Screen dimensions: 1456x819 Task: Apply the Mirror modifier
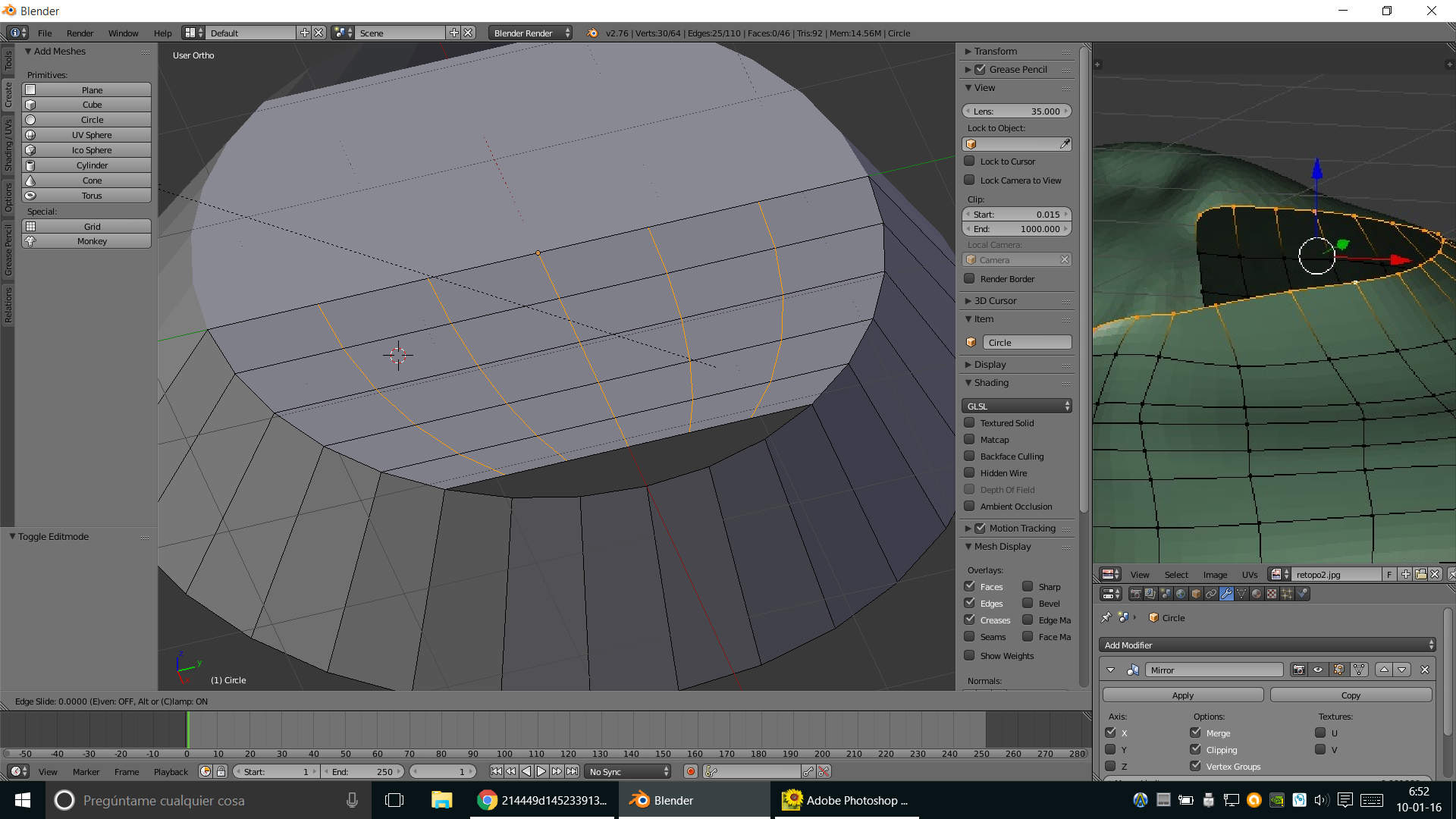[x=1182, y=695]
